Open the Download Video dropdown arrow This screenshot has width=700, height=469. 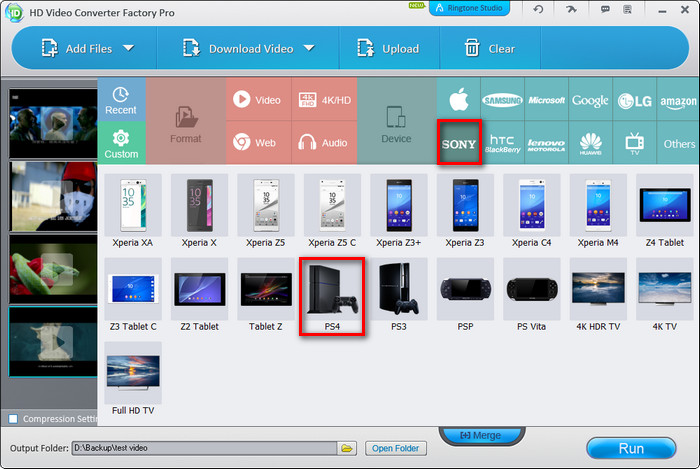click(x=309, y=48)
